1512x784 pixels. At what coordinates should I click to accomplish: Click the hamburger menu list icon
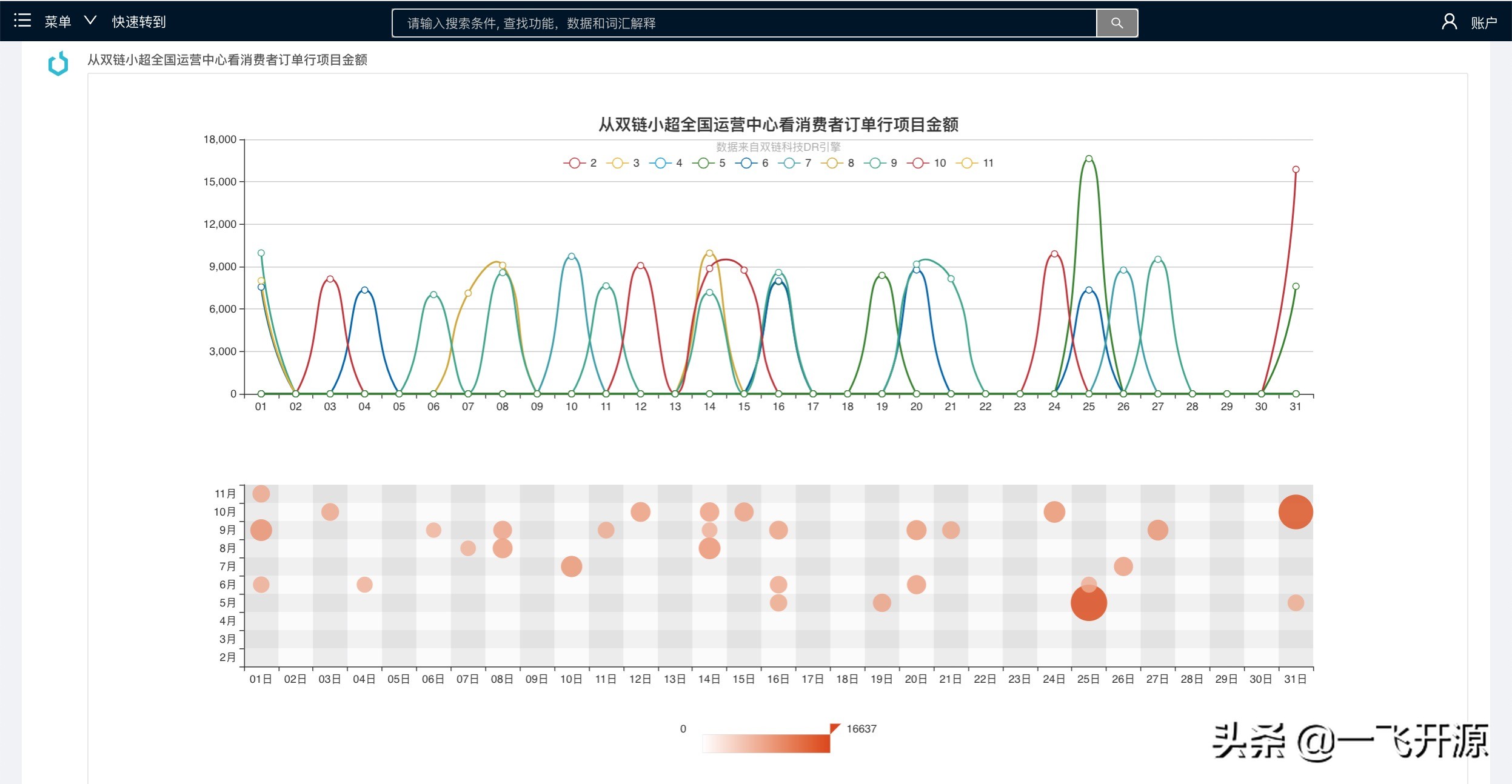tap(22, 21)
